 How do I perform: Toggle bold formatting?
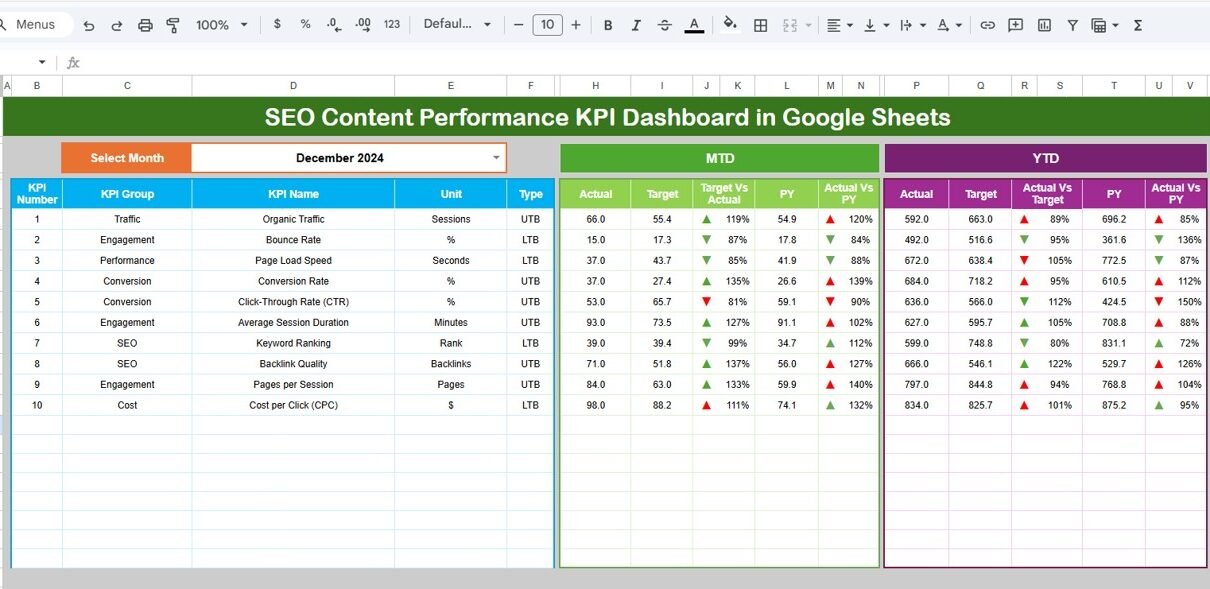(x=607, y=25)
